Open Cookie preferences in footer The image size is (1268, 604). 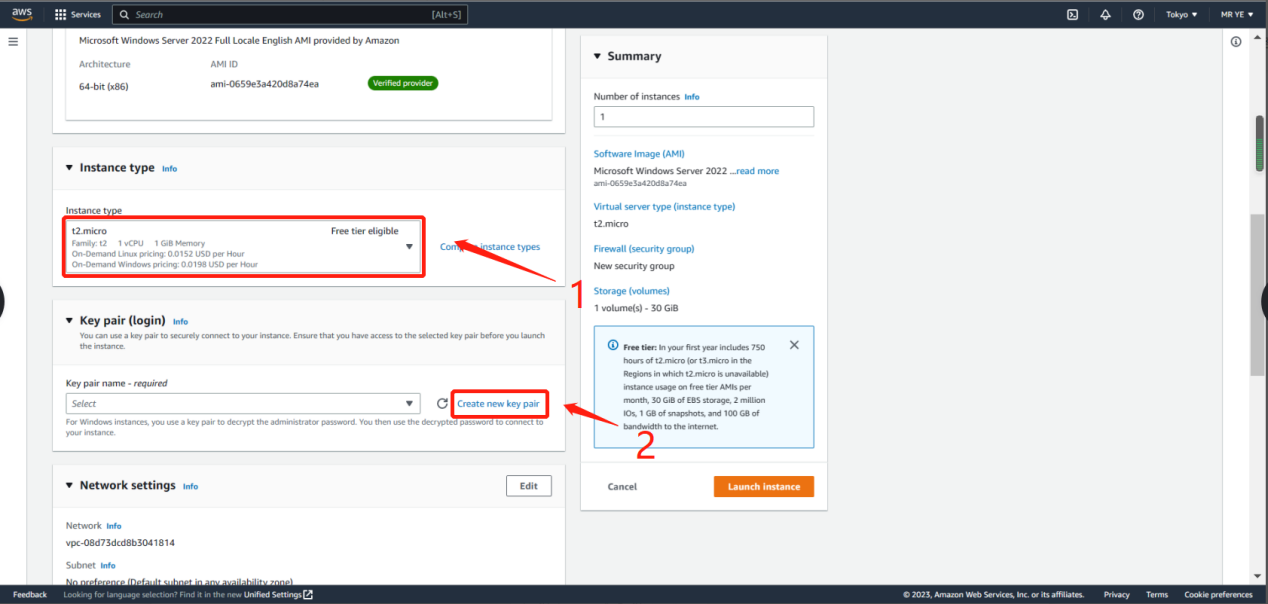1218,595
